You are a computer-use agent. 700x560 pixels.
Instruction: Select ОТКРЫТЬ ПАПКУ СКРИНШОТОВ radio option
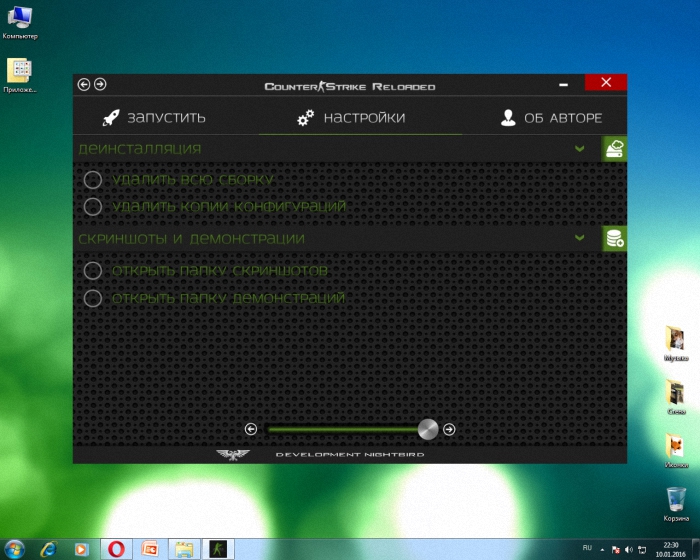pyautogui.click(x=93, y=271)
